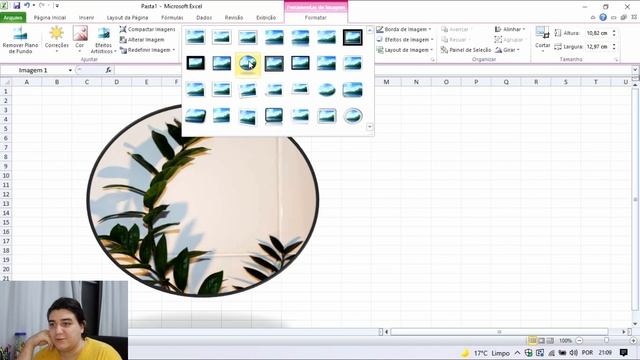The height and width of the screenshot is (360, 640).
Task: Open the Cor picture color options
Action: pos(80,39)
